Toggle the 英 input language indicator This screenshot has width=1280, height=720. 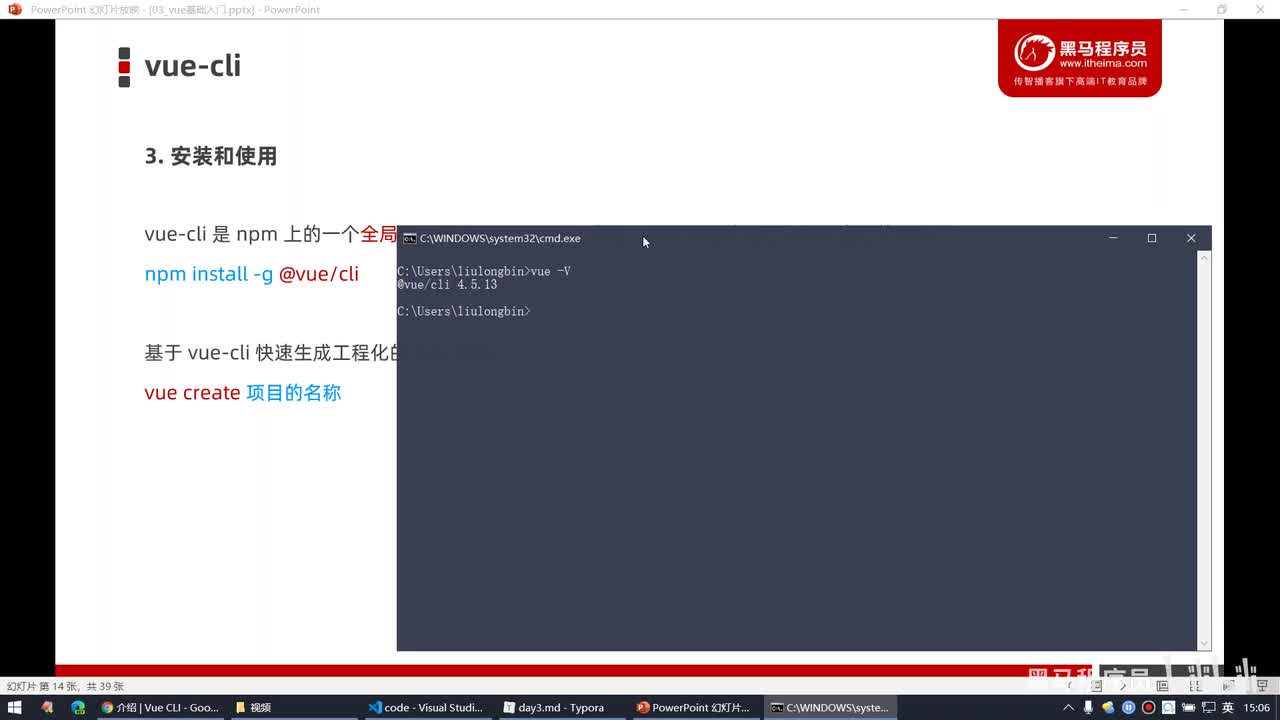[1227, 707]
